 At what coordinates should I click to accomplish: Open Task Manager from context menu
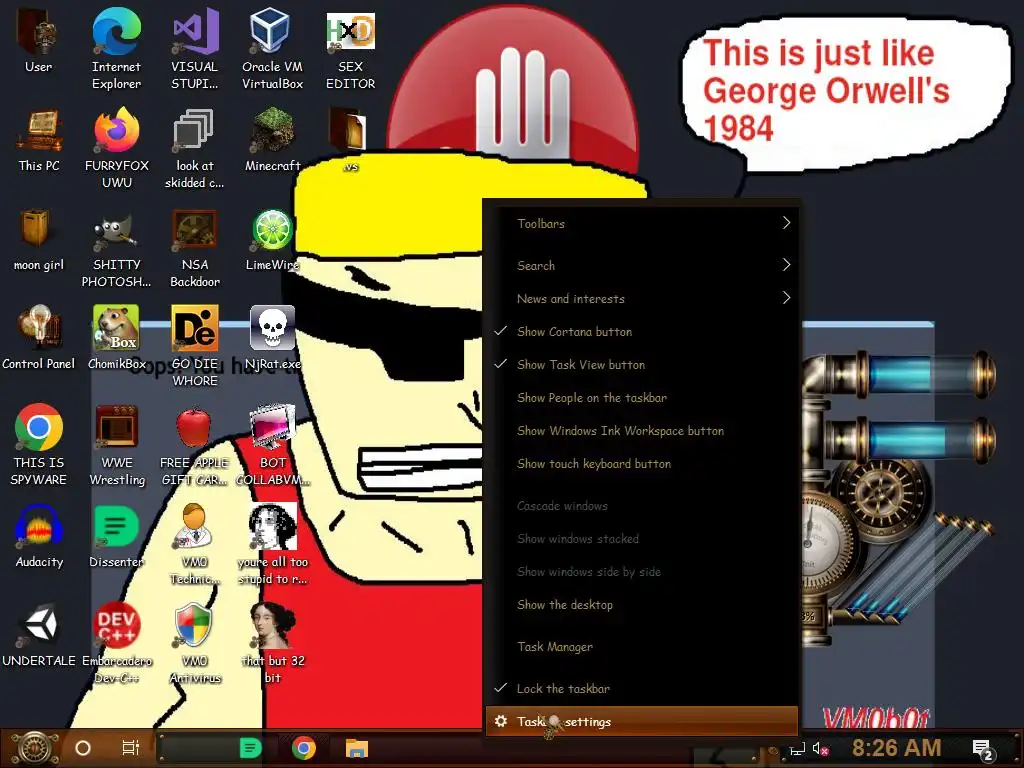[641, 647]
